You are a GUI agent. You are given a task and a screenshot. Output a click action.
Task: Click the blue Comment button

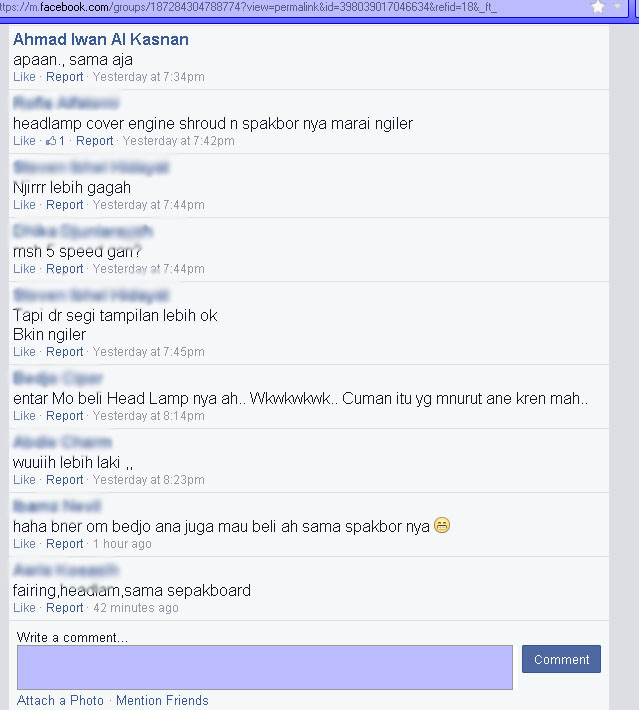561,659
